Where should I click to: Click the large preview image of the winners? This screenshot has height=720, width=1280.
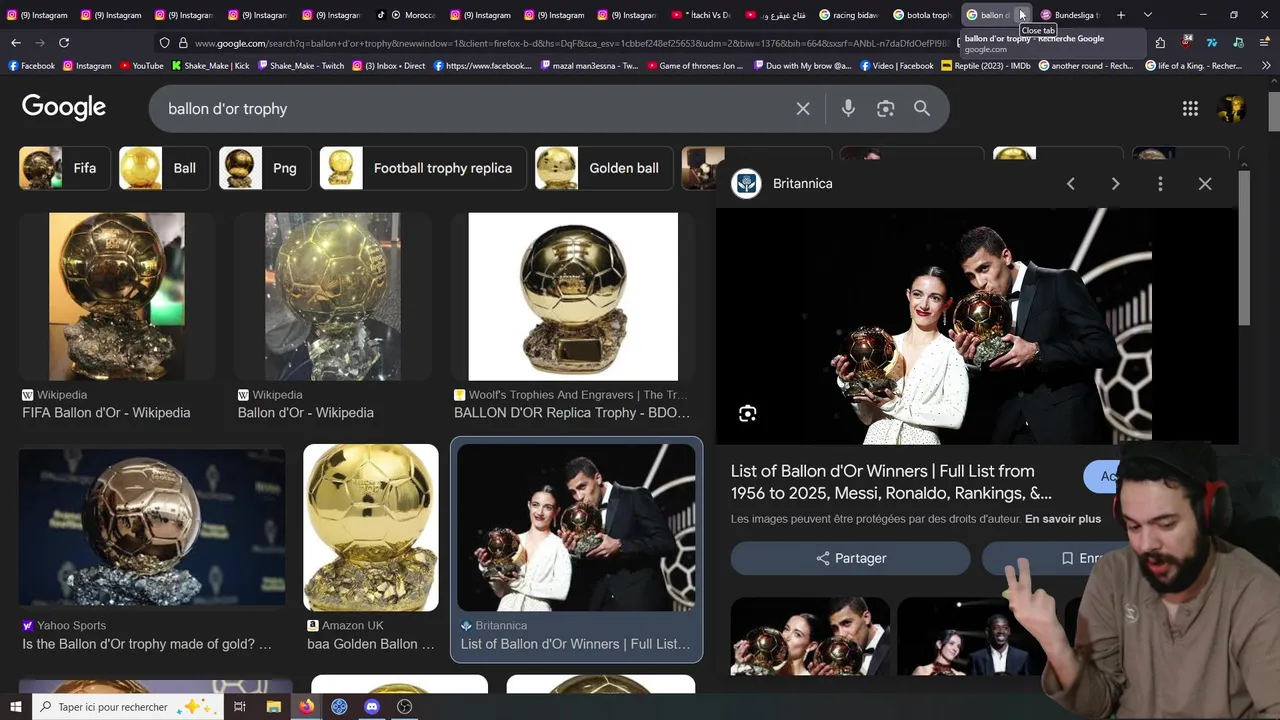point(934,326)
